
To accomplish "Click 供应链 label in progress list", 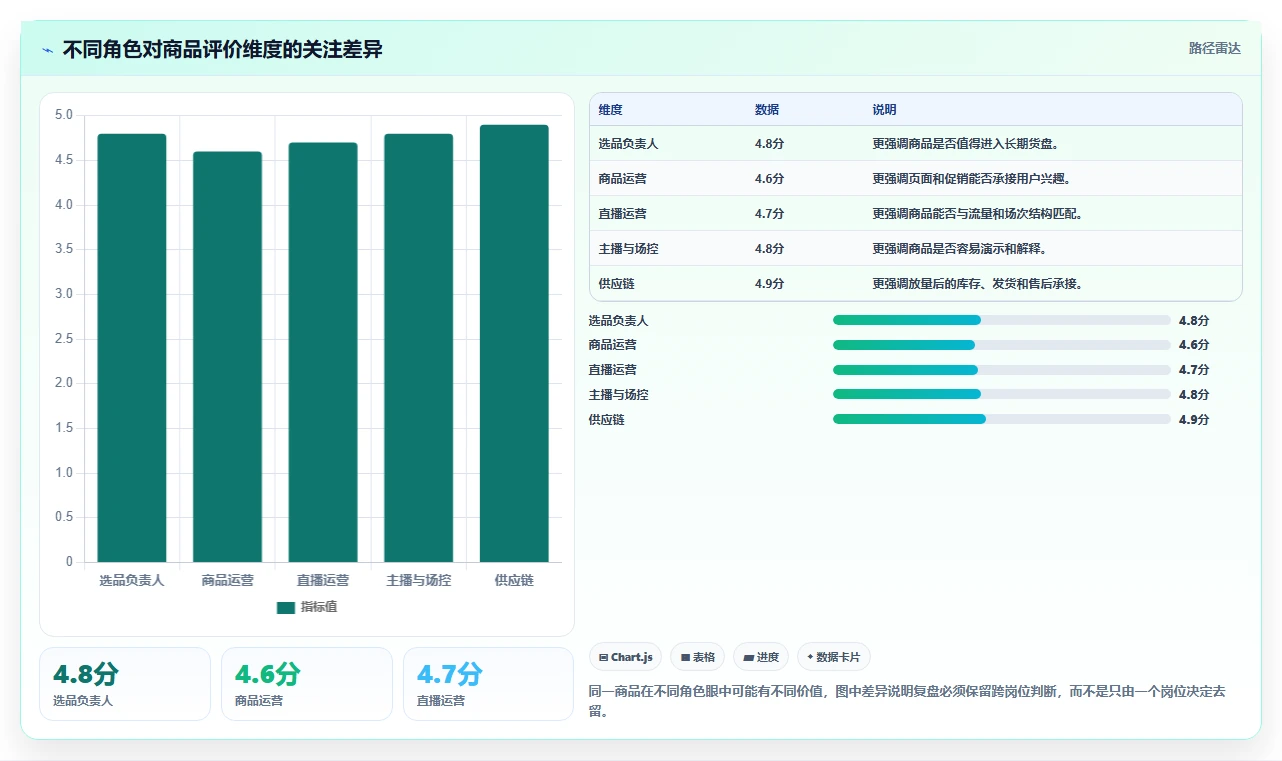I will 606,420.
